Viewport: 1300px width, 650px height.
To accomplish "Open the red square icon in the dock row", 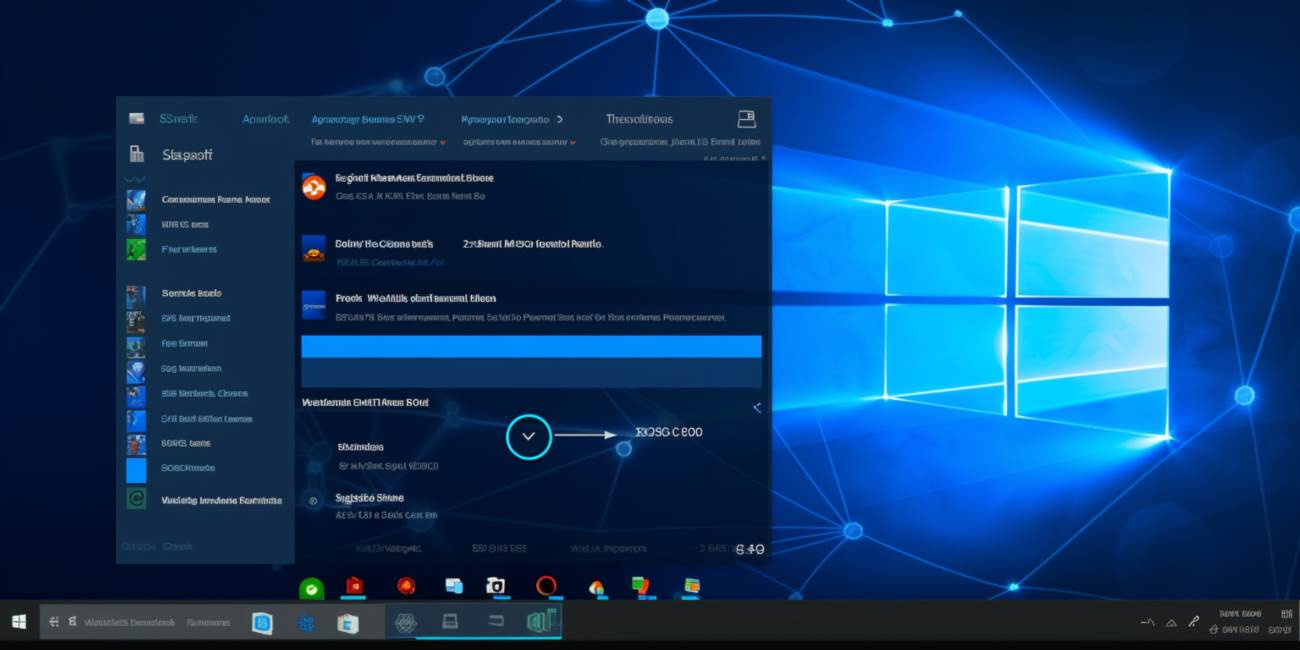I will coord(353,586).
